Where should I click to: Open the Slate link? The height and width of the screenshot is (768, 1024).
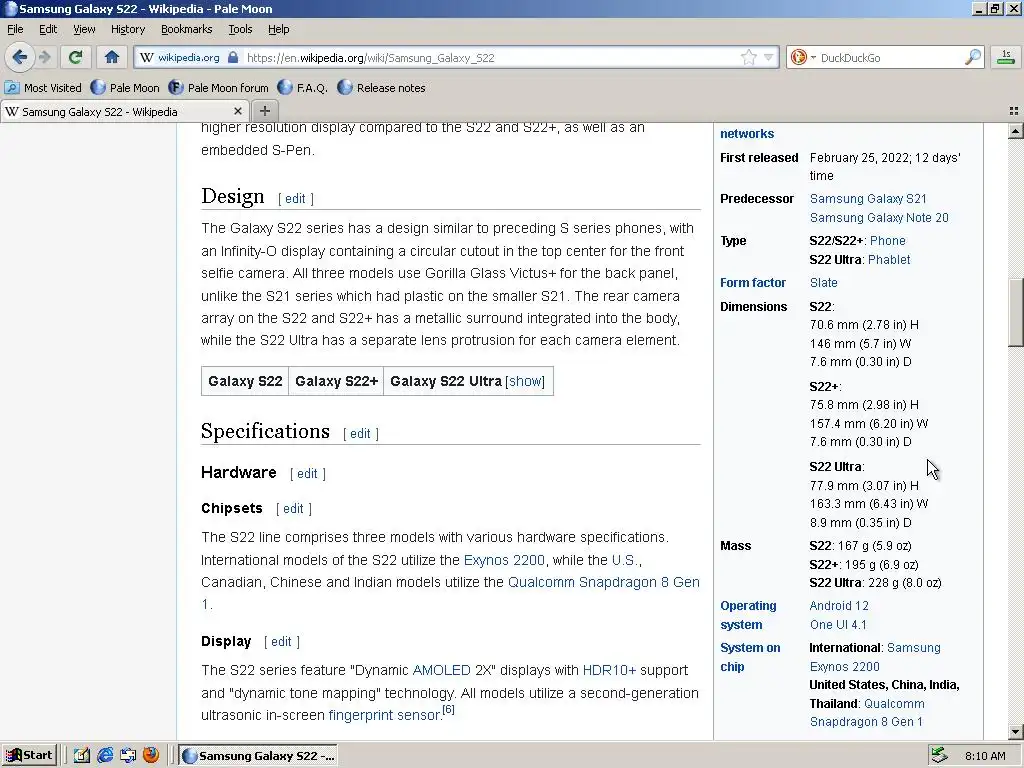point(824,283)
